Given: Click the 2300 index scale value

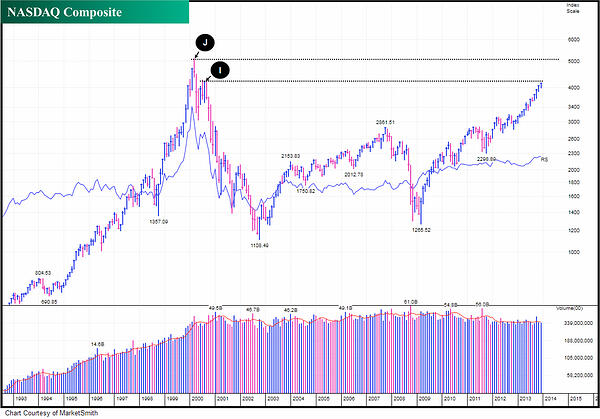Looking at the screenshot, I should pyautogui.click(x=574, y=153).
